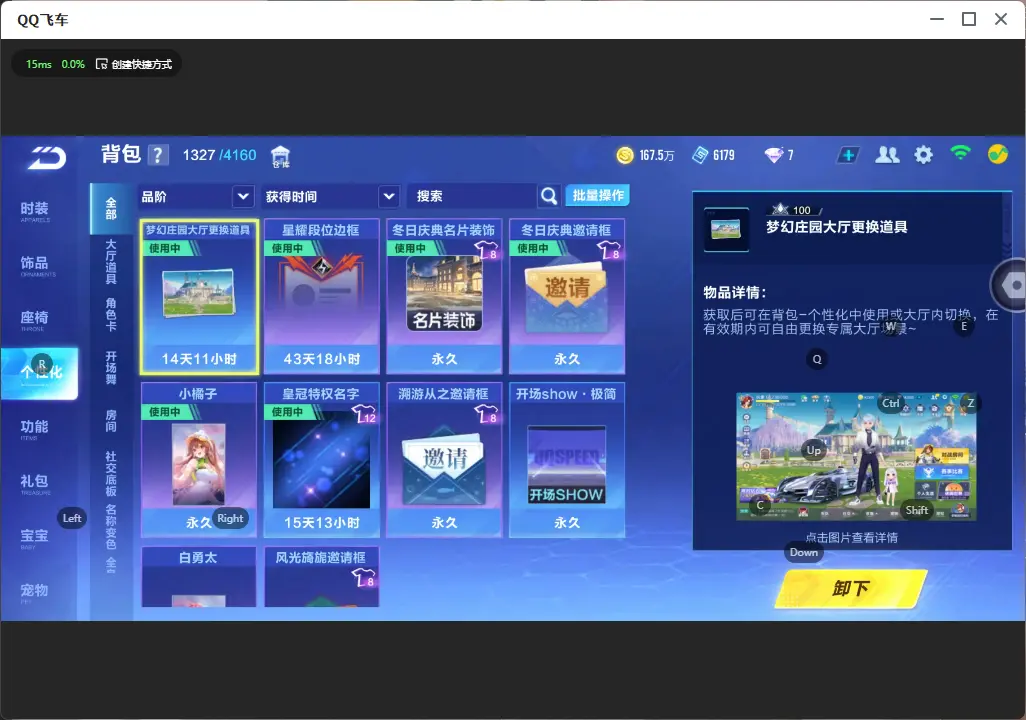The width and height of the screenshot is (1026, 720).
Task: Select the 全部 subcategory tab
Action: tap(111, 209)
